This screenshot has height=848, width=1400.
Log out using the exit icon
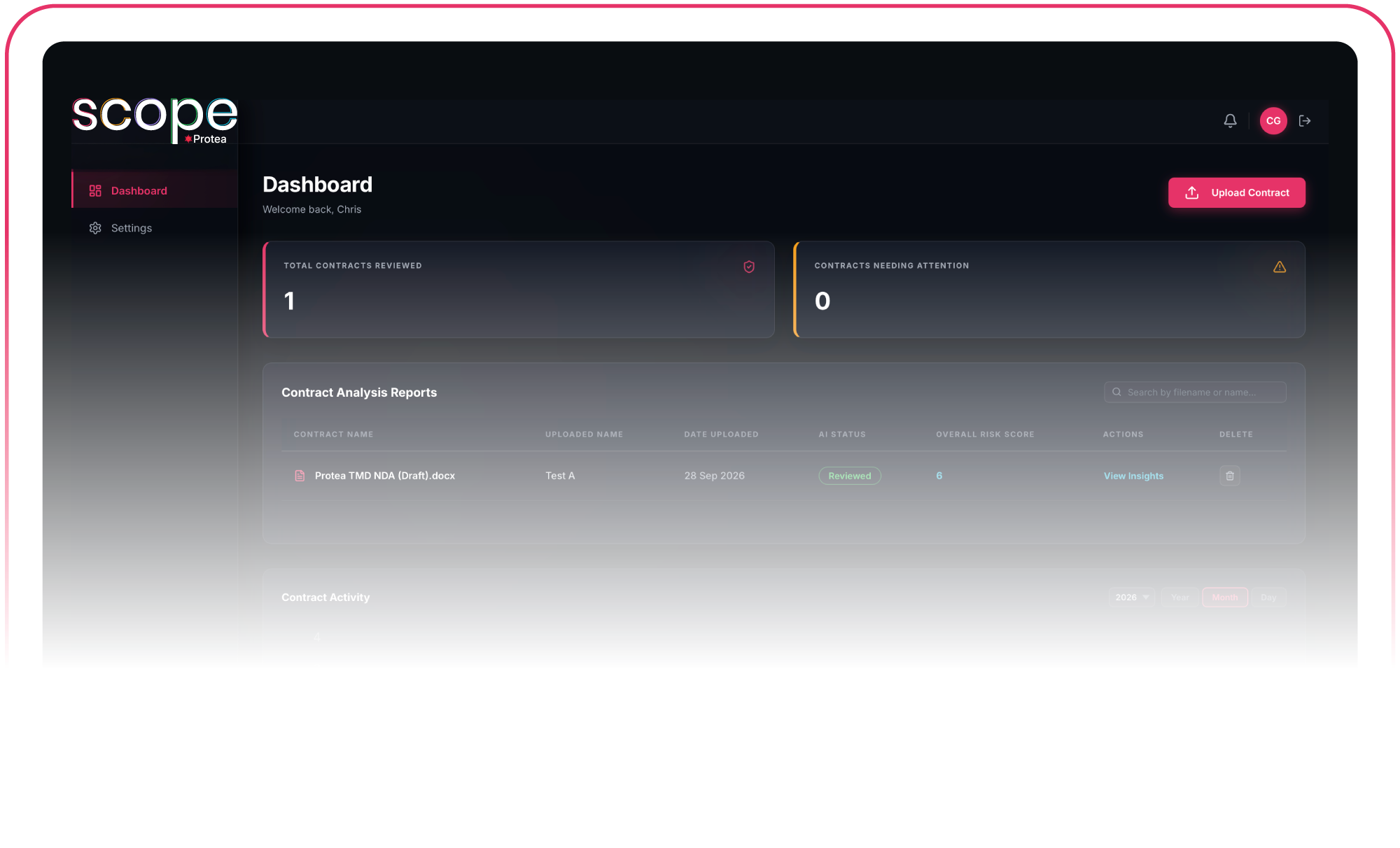[x=1305, y=121]
